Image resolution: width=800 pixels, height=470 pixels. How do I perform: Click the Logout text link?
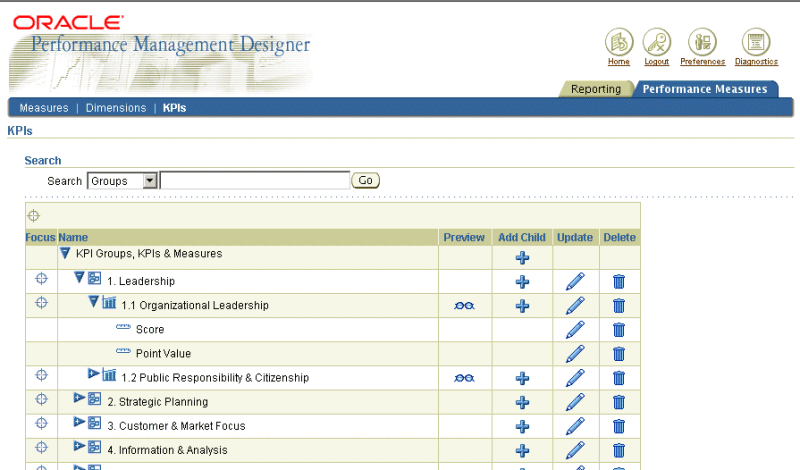(657, 62)
